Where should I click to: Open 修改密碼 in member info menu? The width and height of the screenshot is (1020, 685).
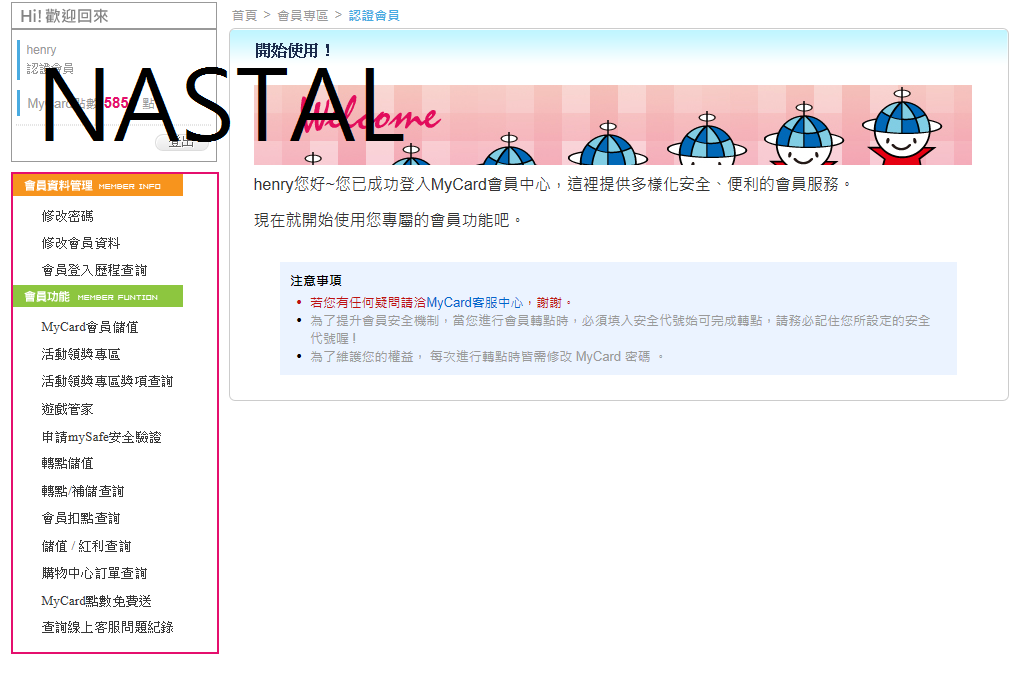pyautogui.click(x=68, y=216)
